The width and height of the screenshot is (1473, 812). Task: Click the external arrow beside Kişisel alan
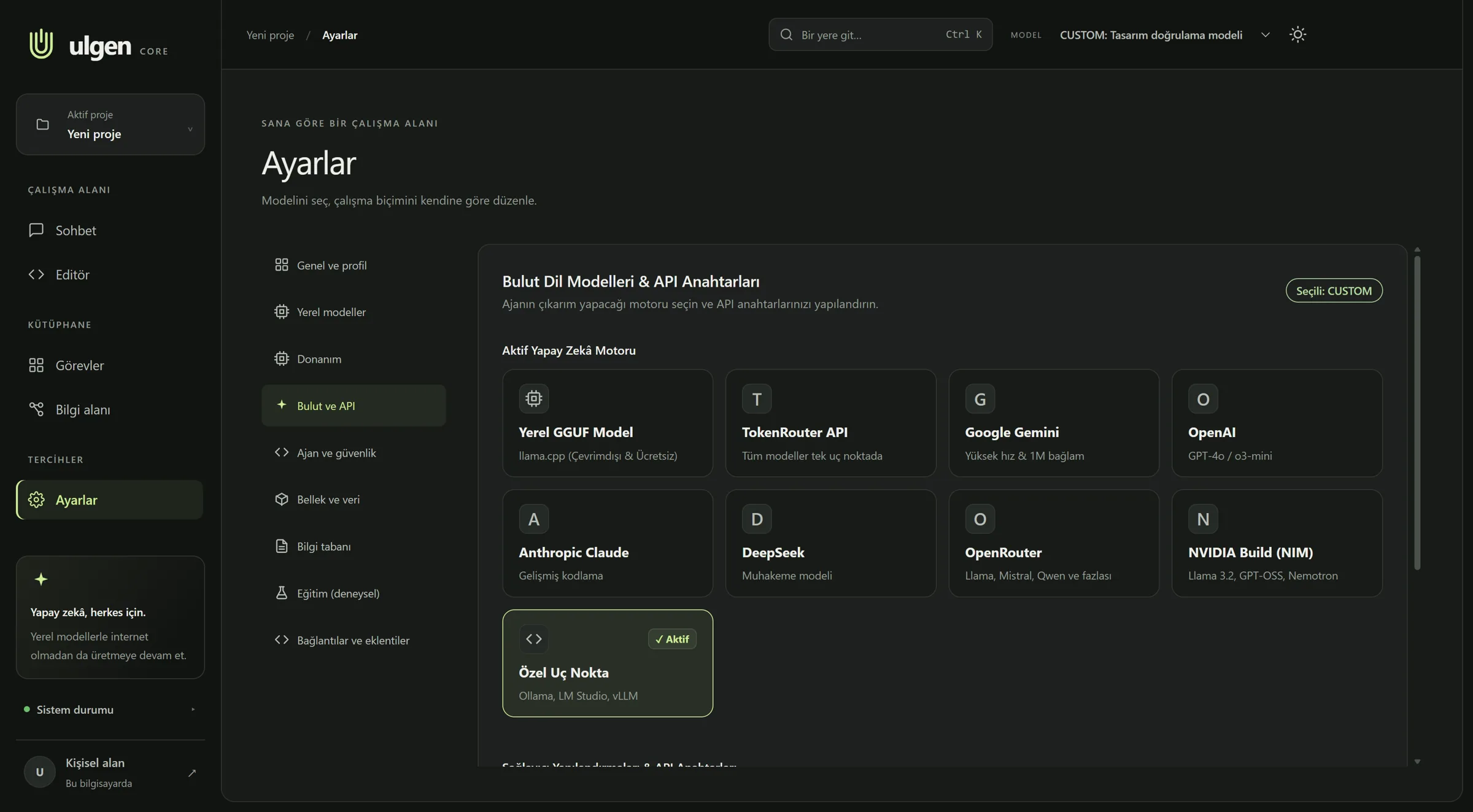pyautogui.click(x=191, y=773)
